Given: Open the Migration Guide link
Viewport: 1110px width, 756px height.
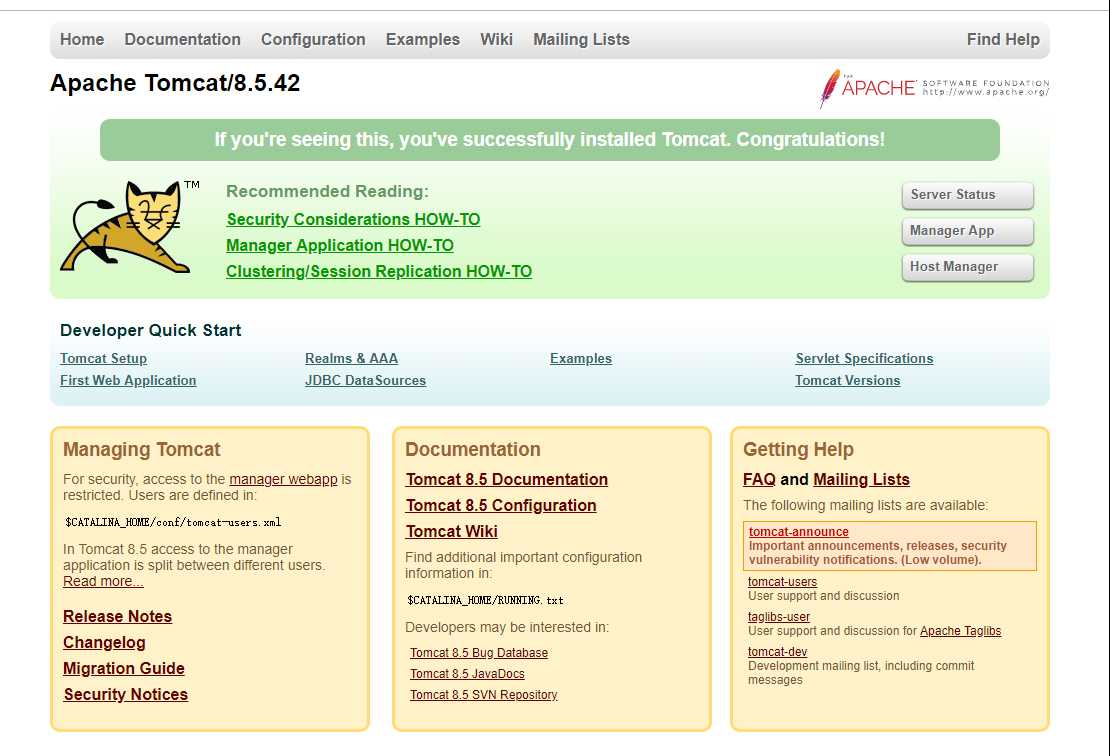Looking at the screenshot, I should (124, 669).
